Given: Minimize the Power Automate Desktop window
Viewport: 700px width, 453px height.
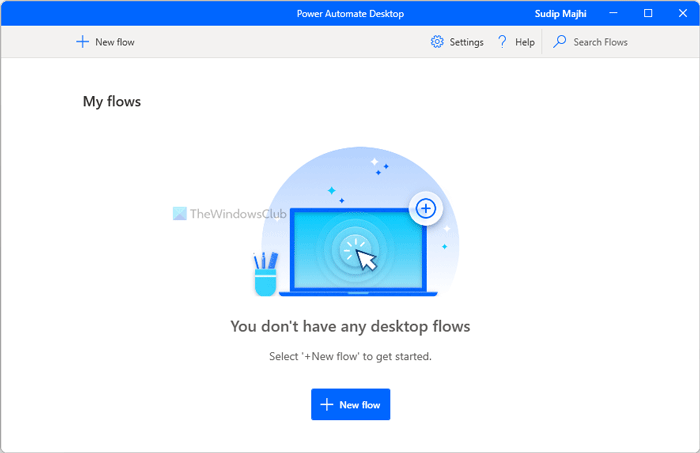Looking at the screenshot, I should (613, 13).
